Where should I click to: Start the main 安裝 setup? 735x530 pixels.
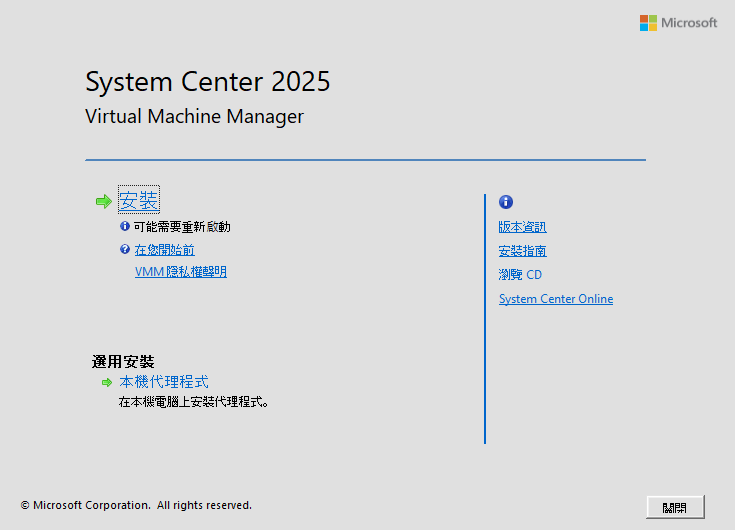coord(139,201)
